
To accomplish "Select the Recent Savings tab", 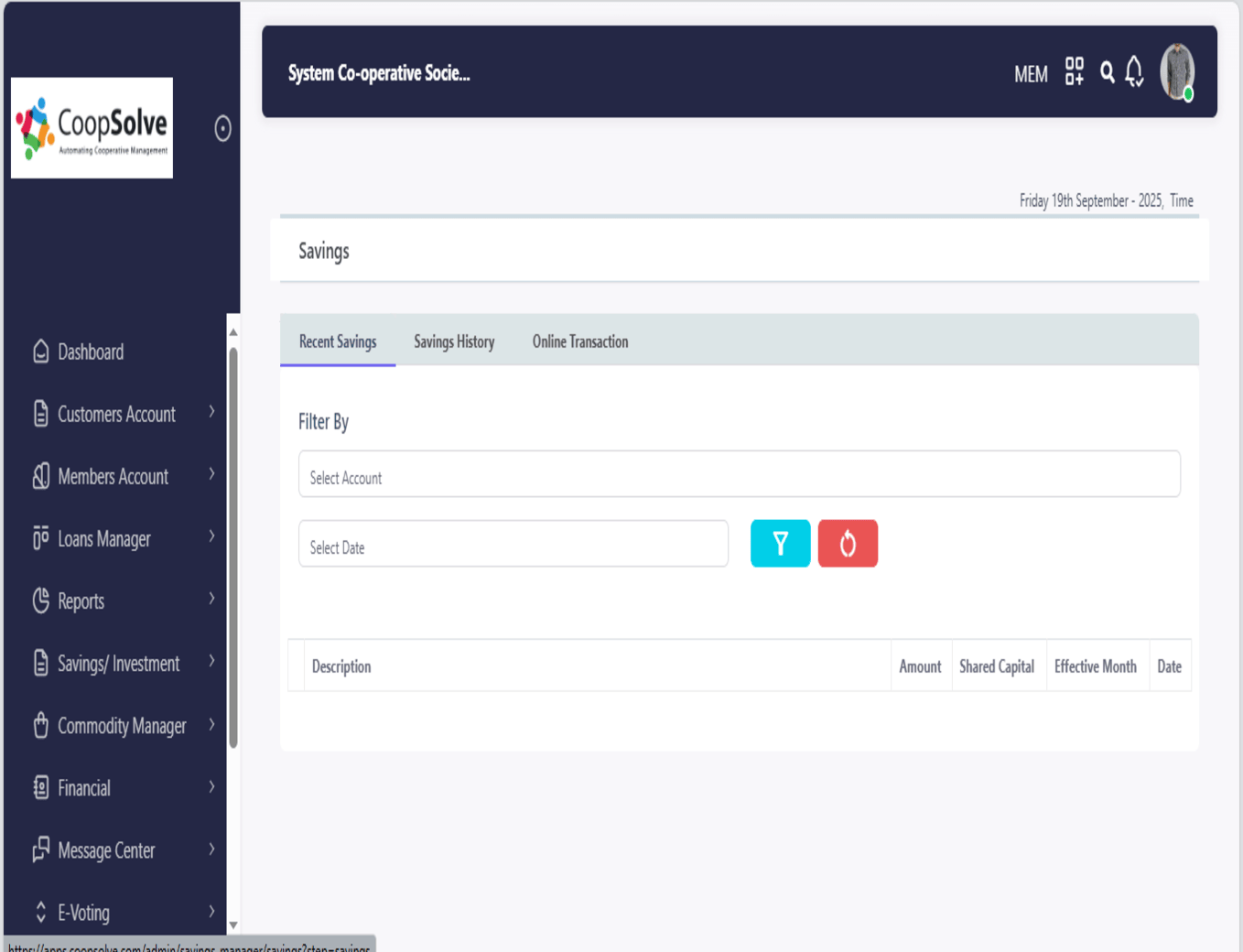I will (338, 341).
